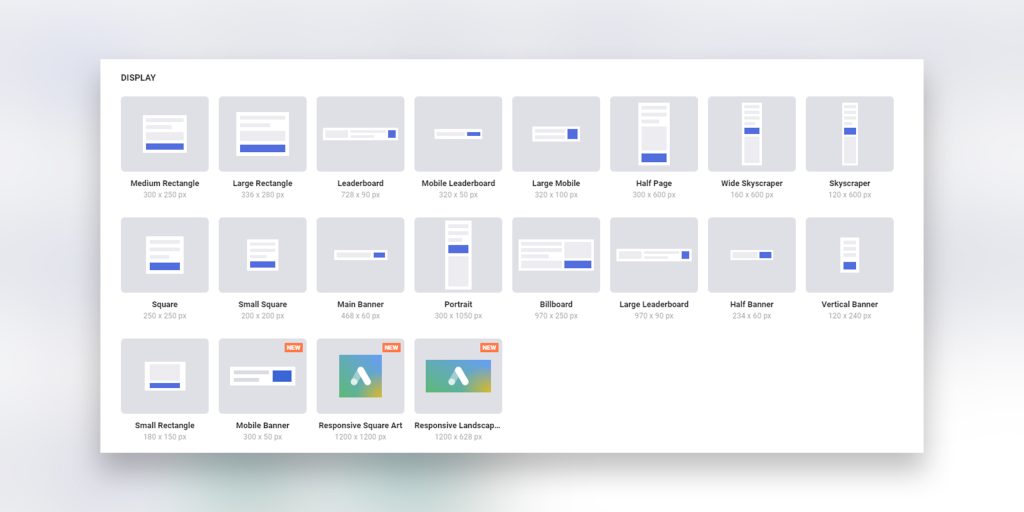Select the new Mobile Banner format
1024x512 pixels.
262,376
